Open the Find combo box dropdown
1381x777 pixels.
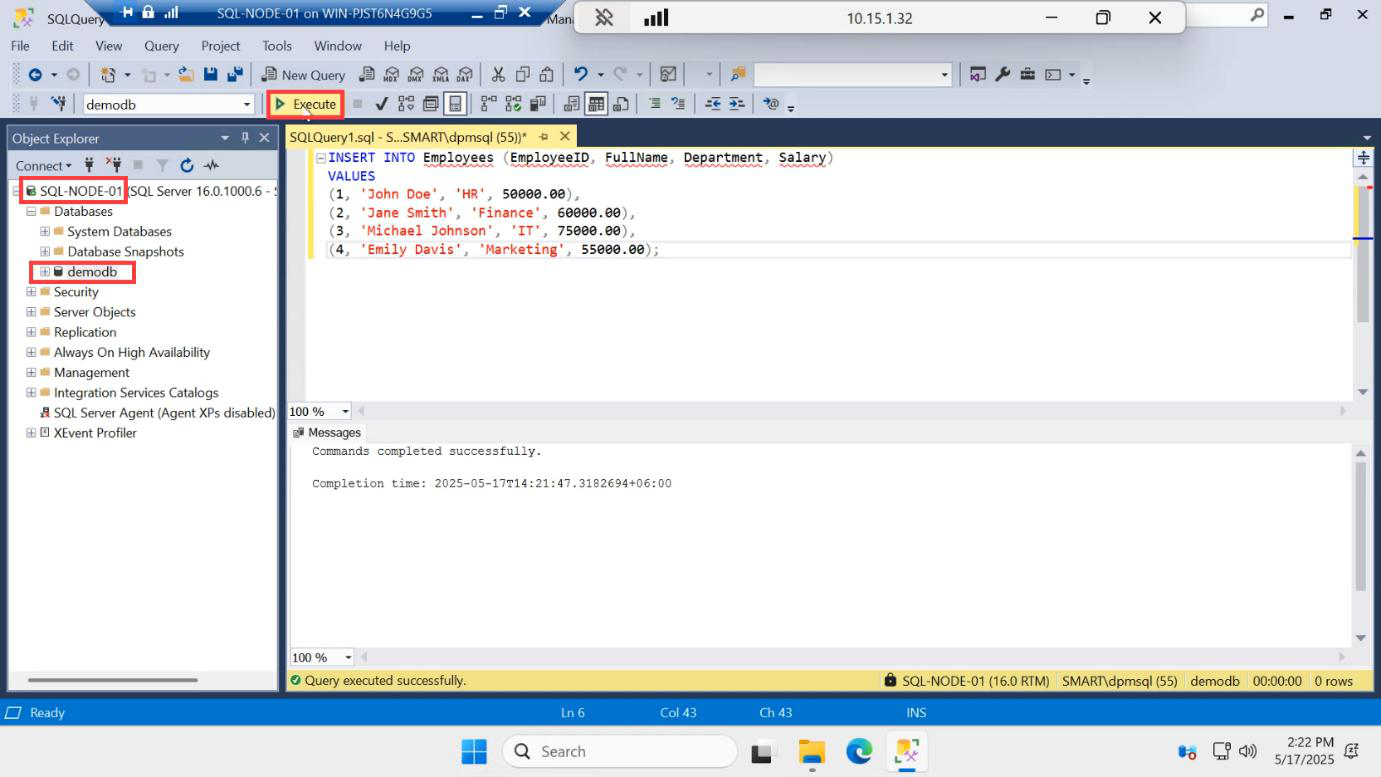[x=945, y=74]
